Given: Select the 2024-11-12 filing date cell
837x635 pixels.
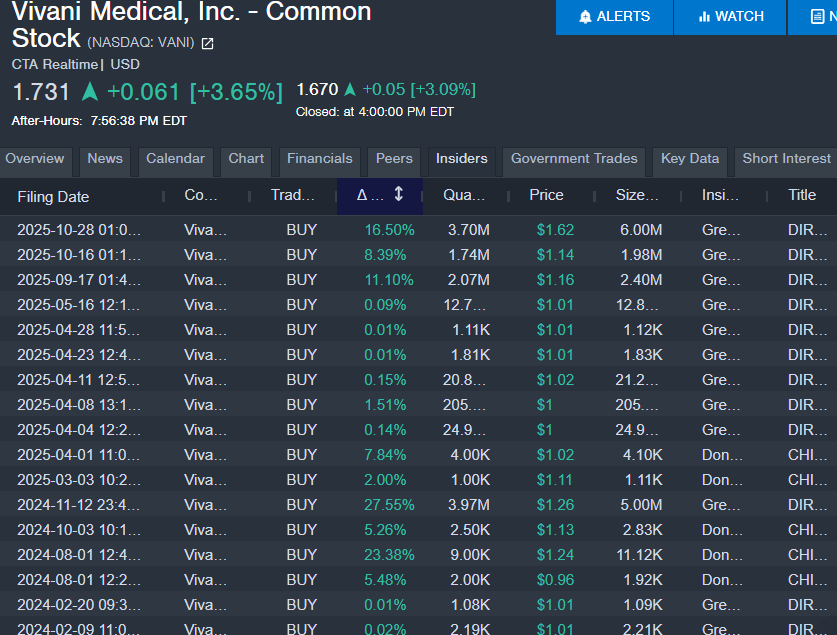Looking at the screenshot, I should pyautogui.click(x=79, y=505).
